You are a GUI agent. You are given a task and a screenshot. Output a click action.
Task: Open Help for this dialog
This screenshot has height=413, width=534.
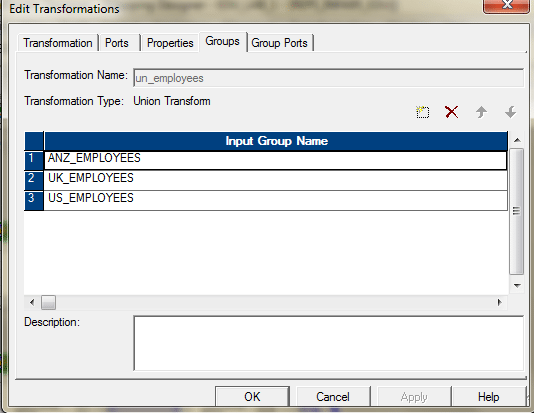(488, 397)
